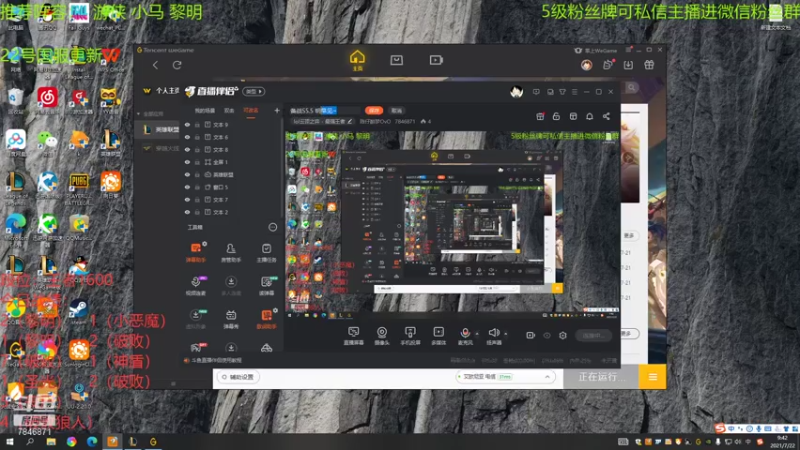
Task: Open the 房管助手 tool icon
Action: tap(231, 252)
